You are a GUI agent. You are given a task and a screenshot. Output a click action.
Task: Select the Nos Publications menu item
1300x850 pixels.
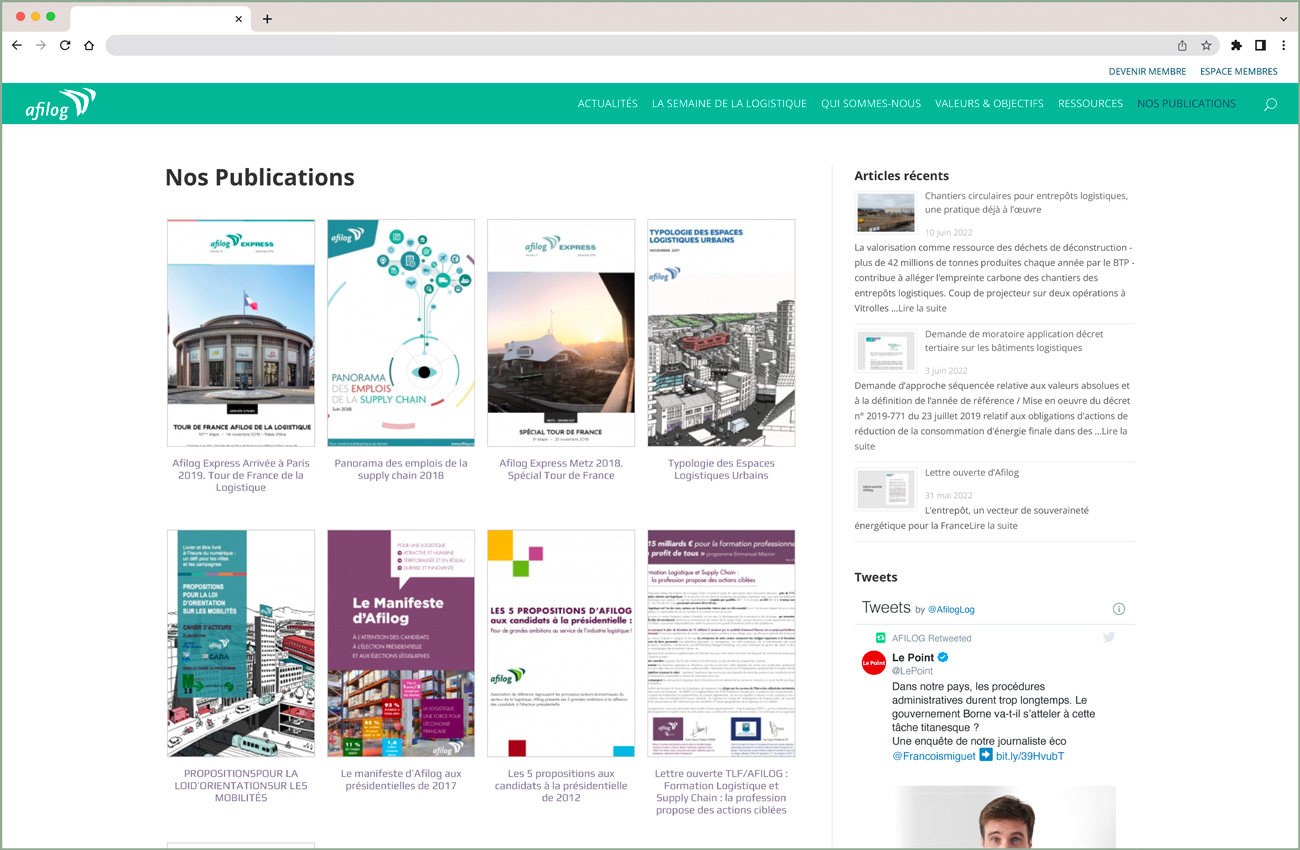coord(1186,104)
